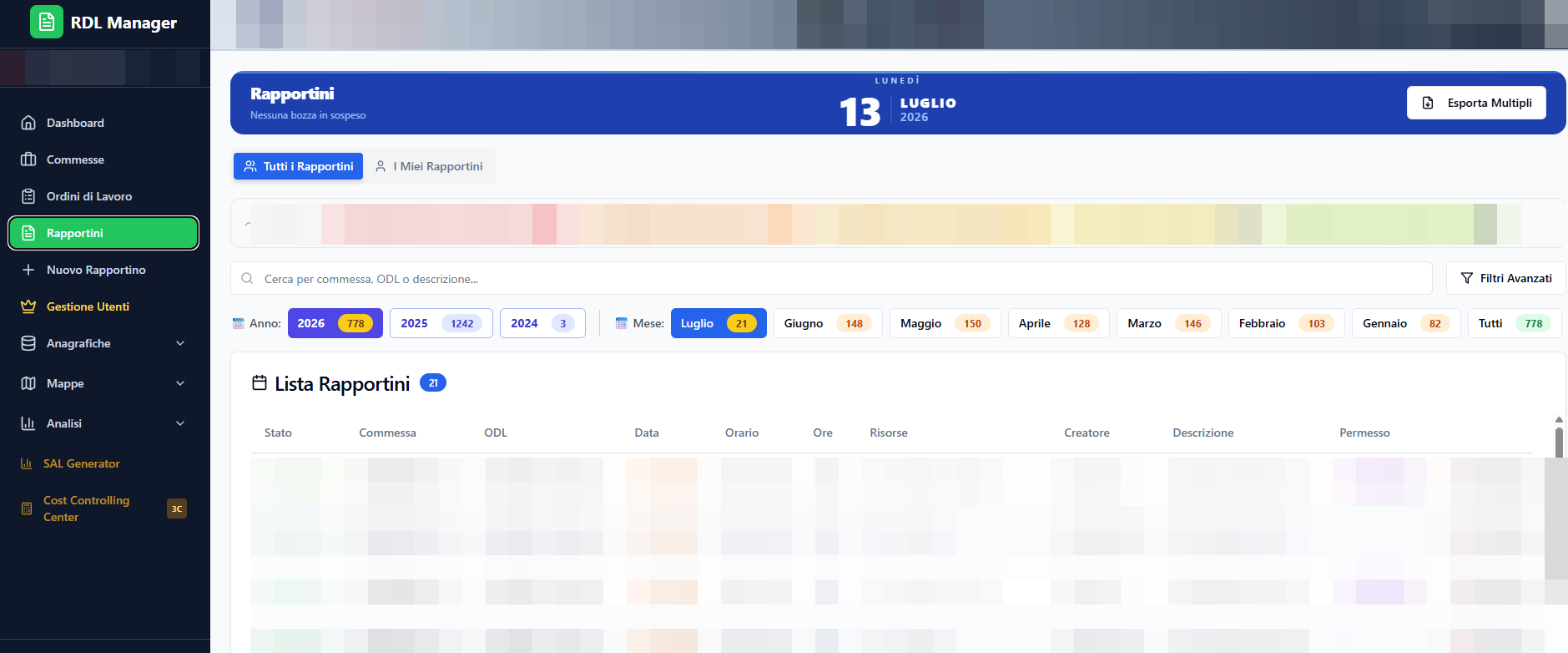The height and width of the screenshot is (653, 1568).
Task: Click the Creatore column header
Action: 1087,433
